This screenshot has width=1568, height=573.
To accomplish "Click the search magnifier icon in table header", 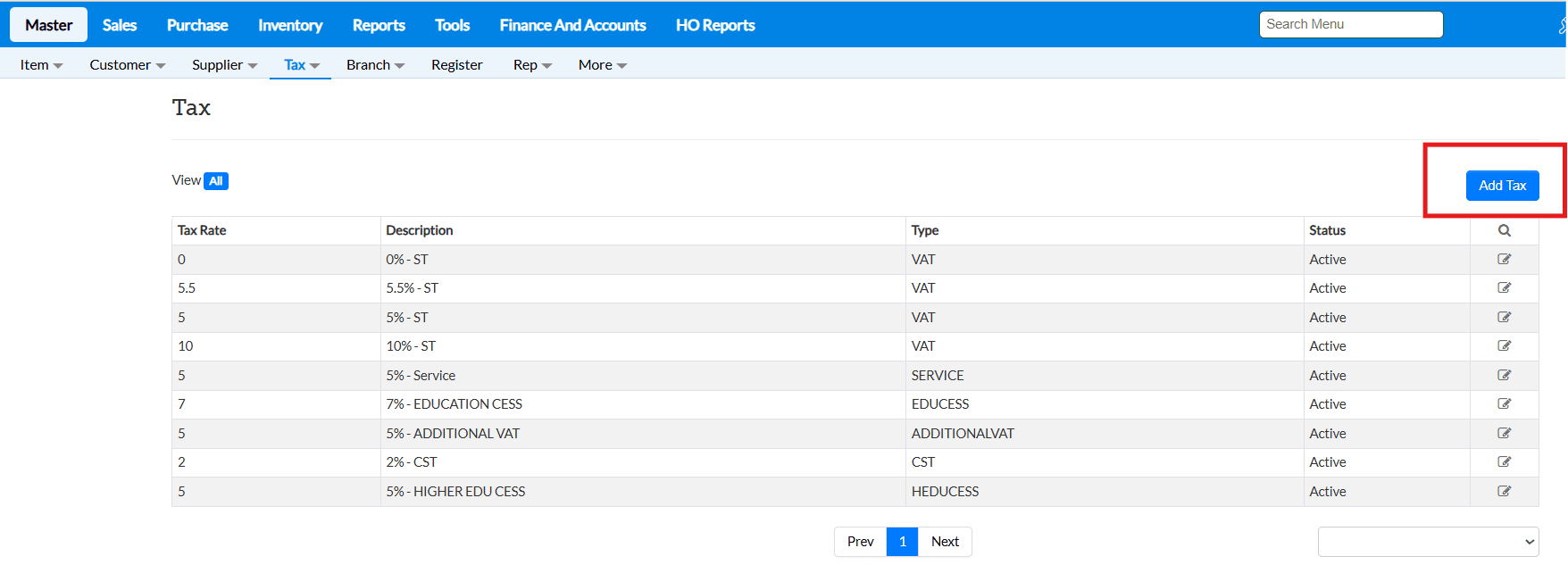I will tap(1505, 230).
